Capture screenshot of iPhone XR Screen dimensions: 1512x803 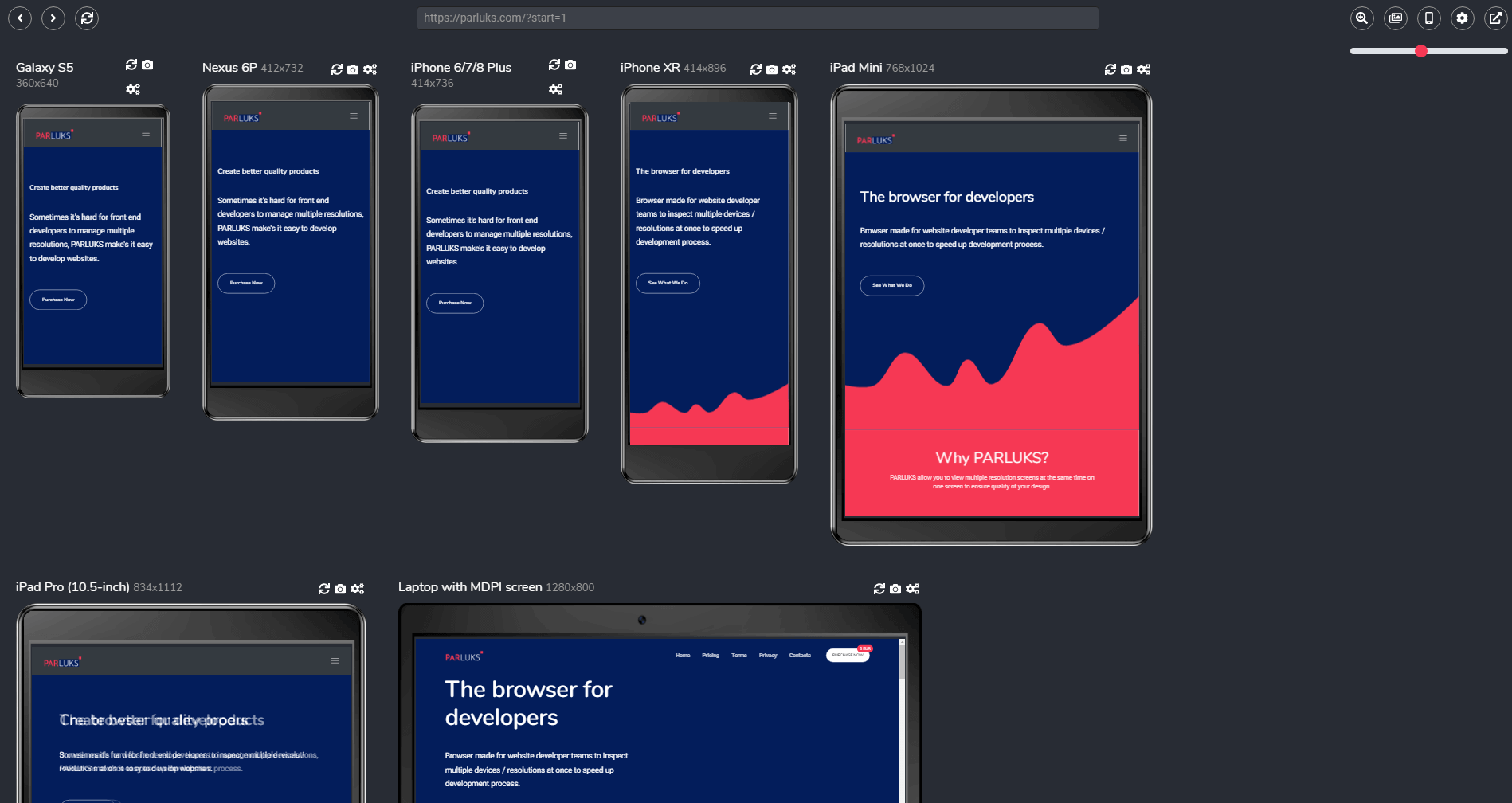point(772,69)
